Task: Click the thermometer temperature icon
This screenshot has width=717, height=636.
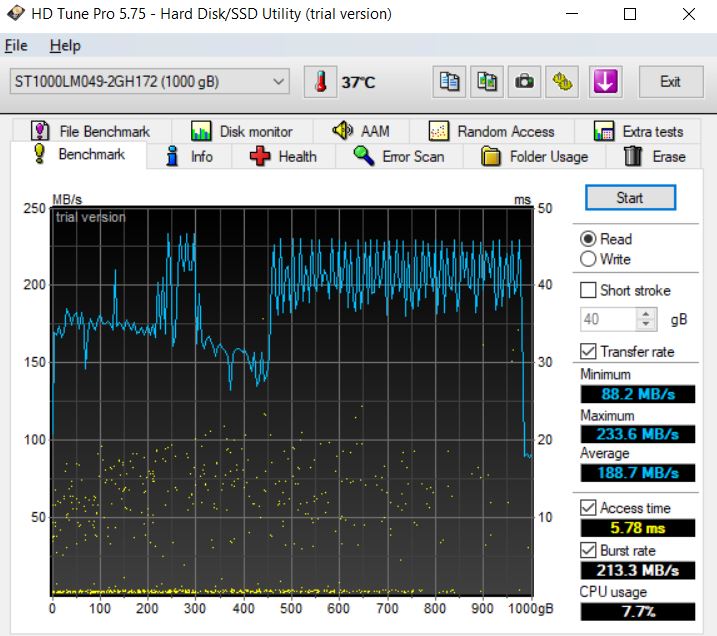Action: pos(322,82)
